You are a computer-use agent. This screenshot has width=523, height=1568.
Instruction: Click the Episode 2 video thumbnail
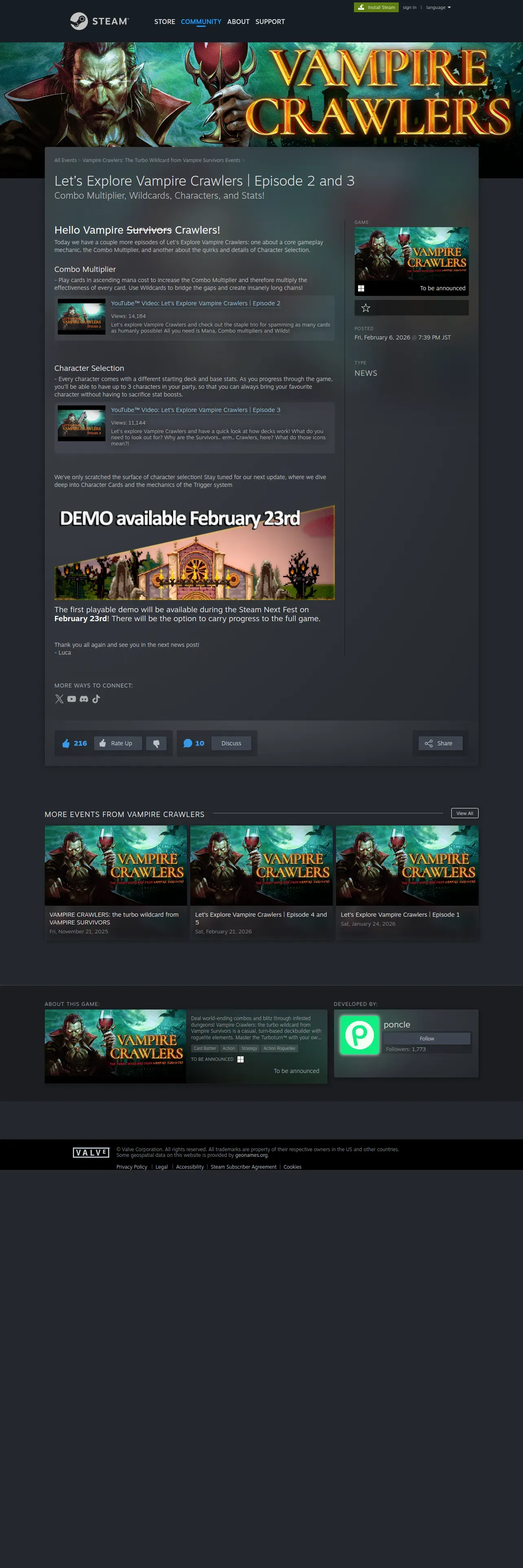coord(81,317)
